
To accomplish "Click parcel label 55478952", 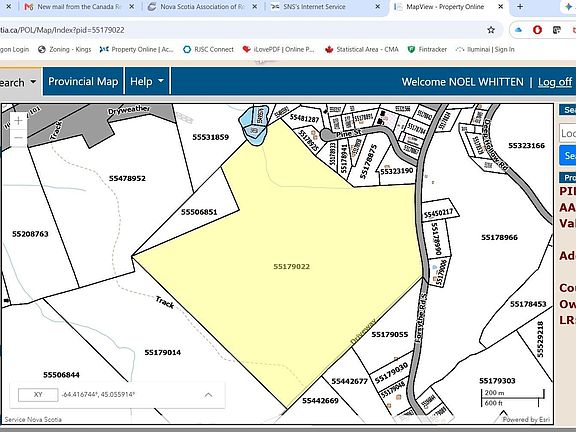I will tap(127, 179).
